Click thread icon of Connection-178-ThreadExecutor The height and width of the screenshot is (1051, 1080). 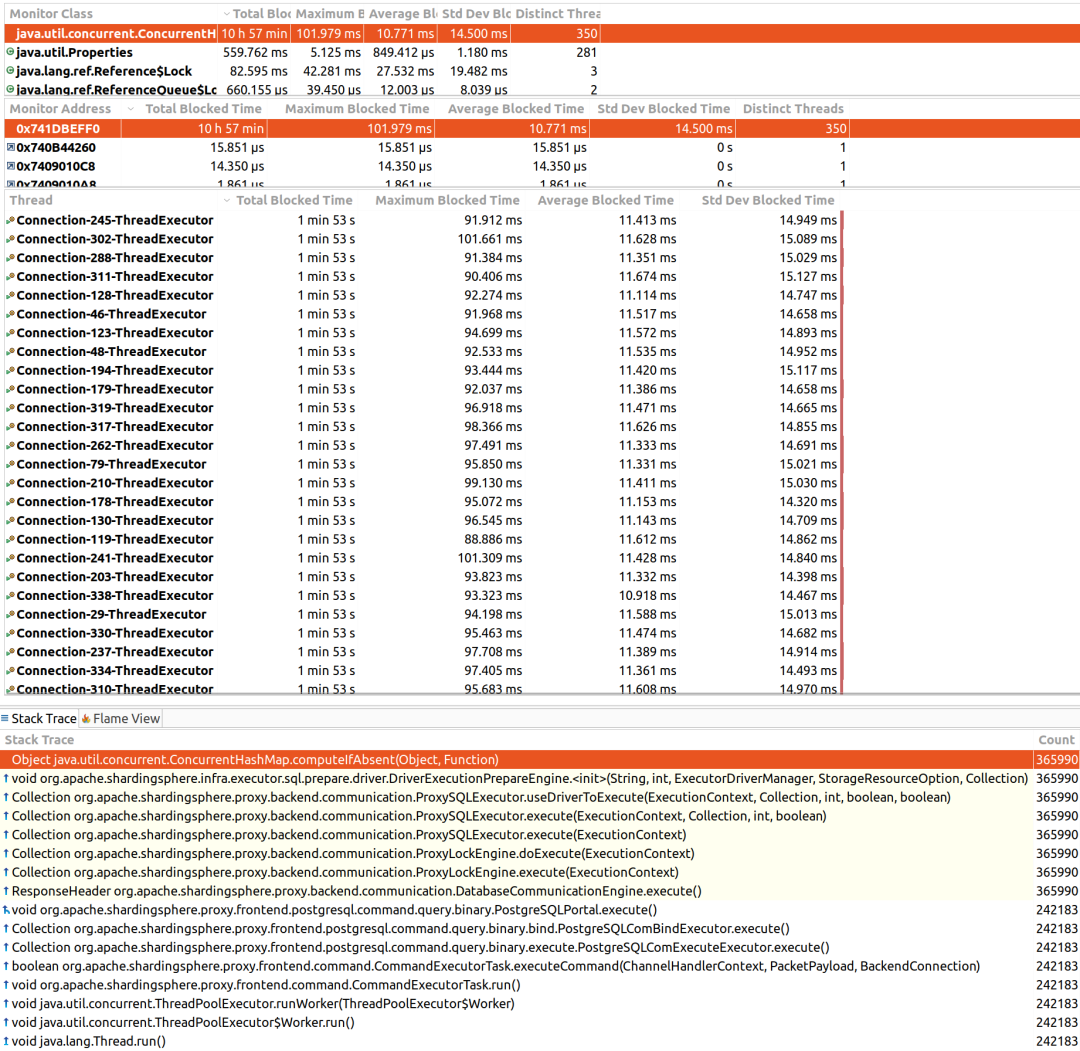[10, 501]
